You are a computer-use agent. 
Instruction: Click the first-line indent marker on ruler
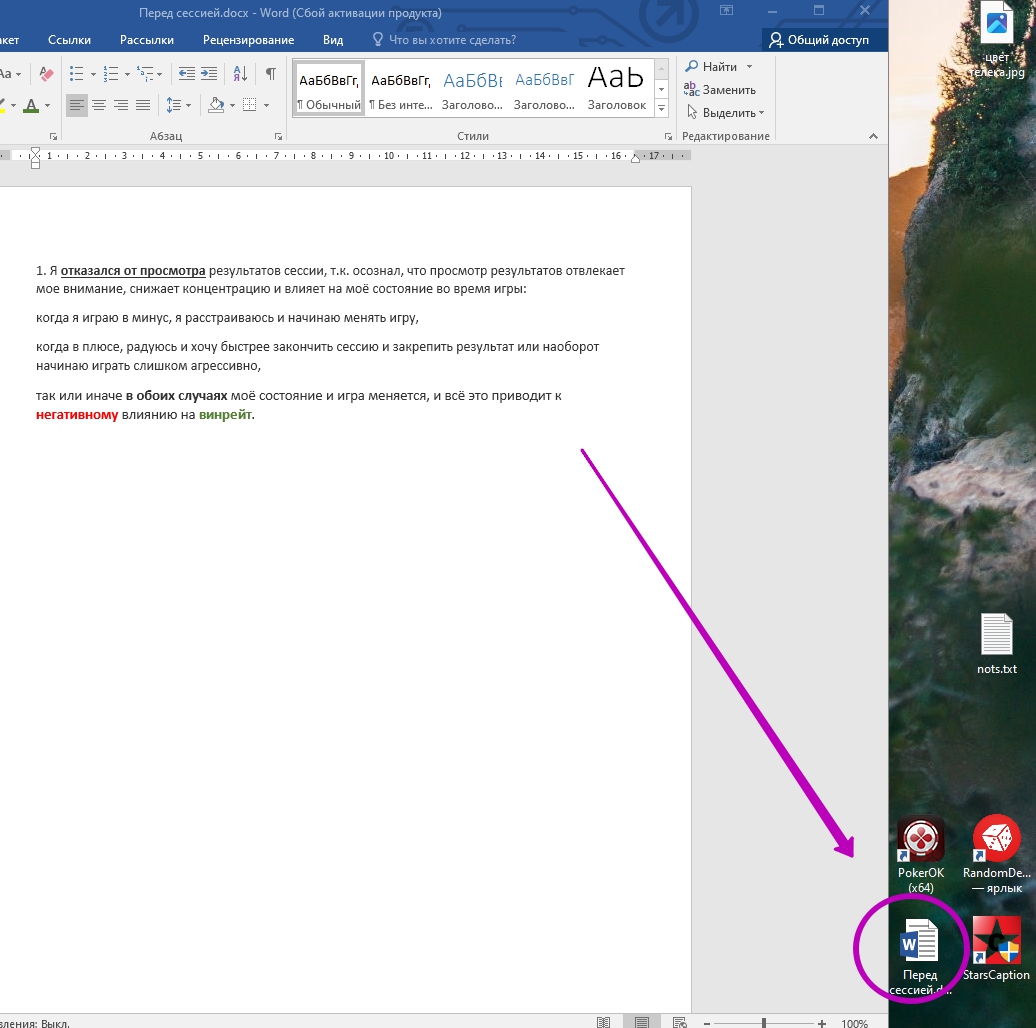36,151
